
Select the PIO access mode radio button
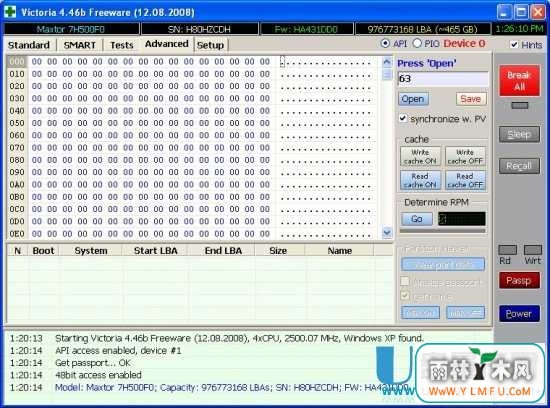pos(417,43)
